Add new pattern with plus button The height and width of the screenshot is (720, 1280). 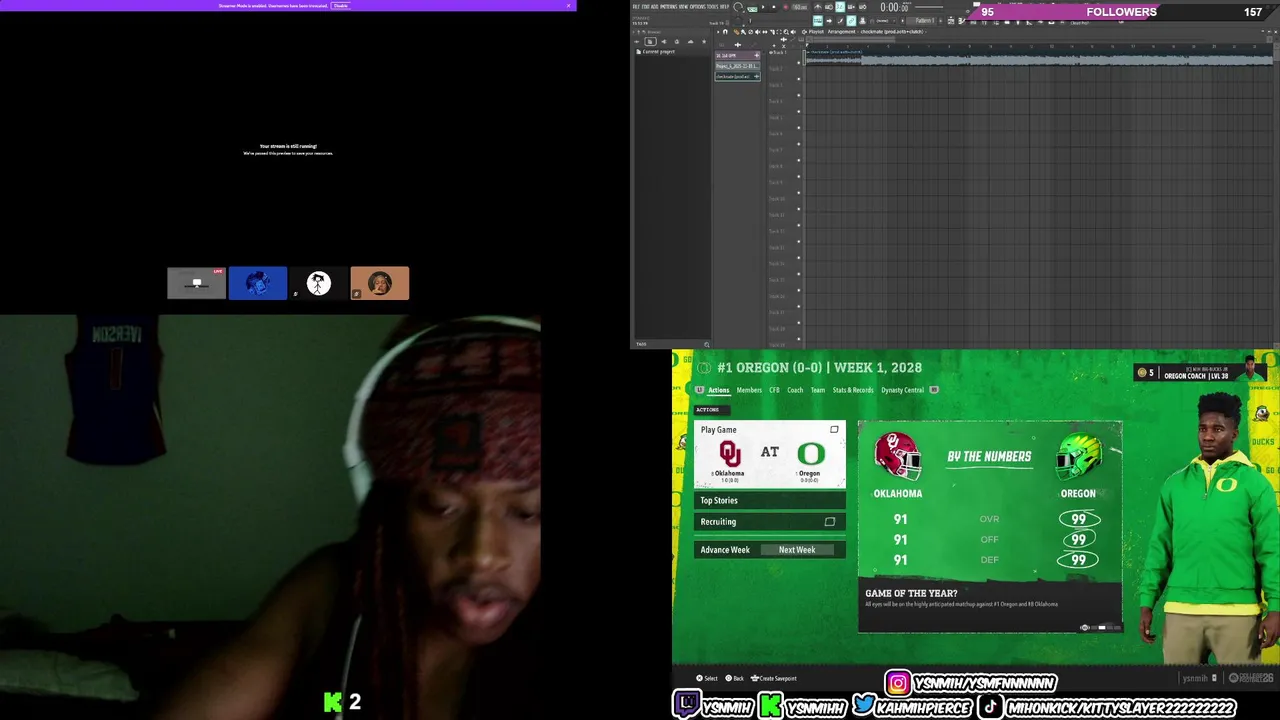(940, 21)
